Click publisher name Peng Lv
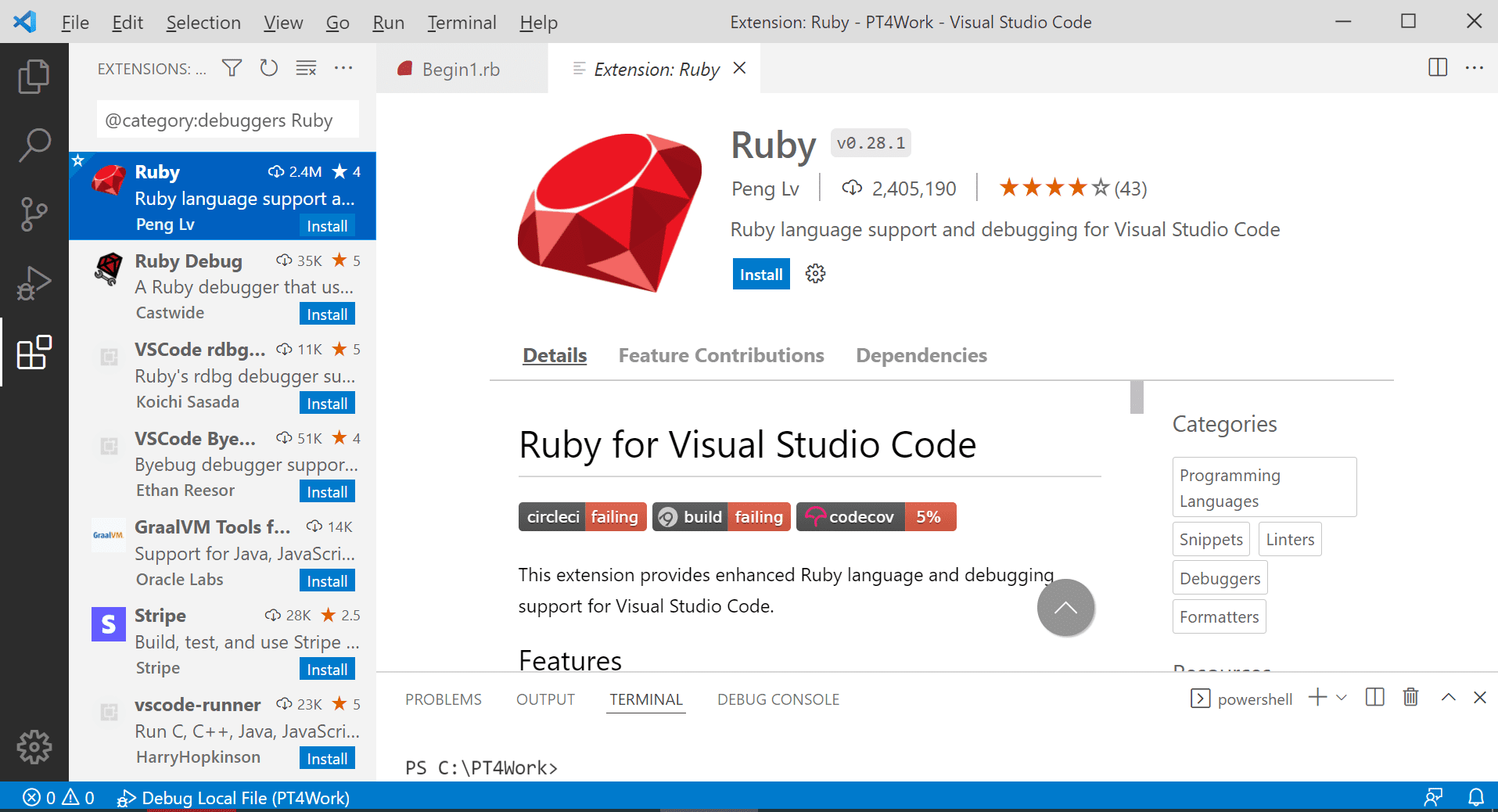 pos(765,189)
